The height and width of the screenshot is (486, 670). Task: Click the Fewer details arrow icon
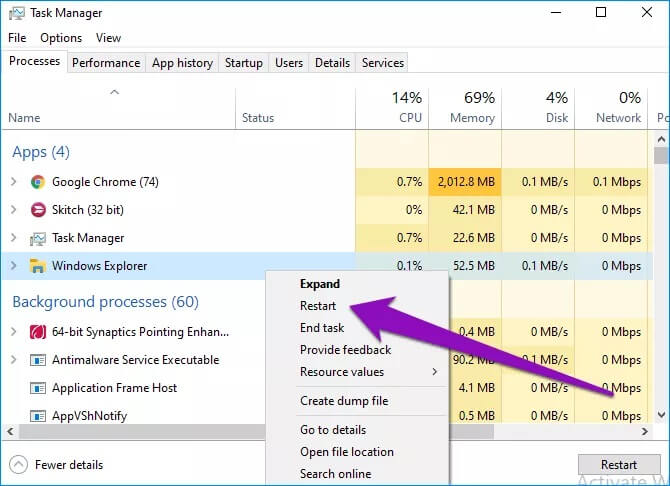[x=18, y=465]
